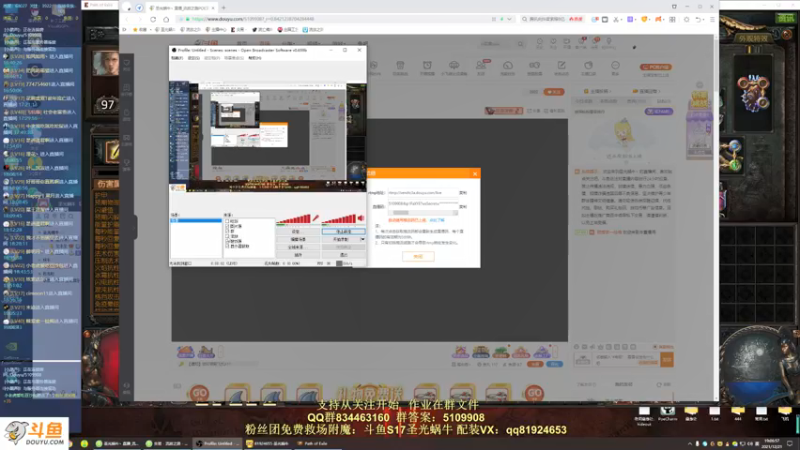Click the purple pill button in right panel
The width and height of the screenshot is (800, 450).
click(659, 111)
